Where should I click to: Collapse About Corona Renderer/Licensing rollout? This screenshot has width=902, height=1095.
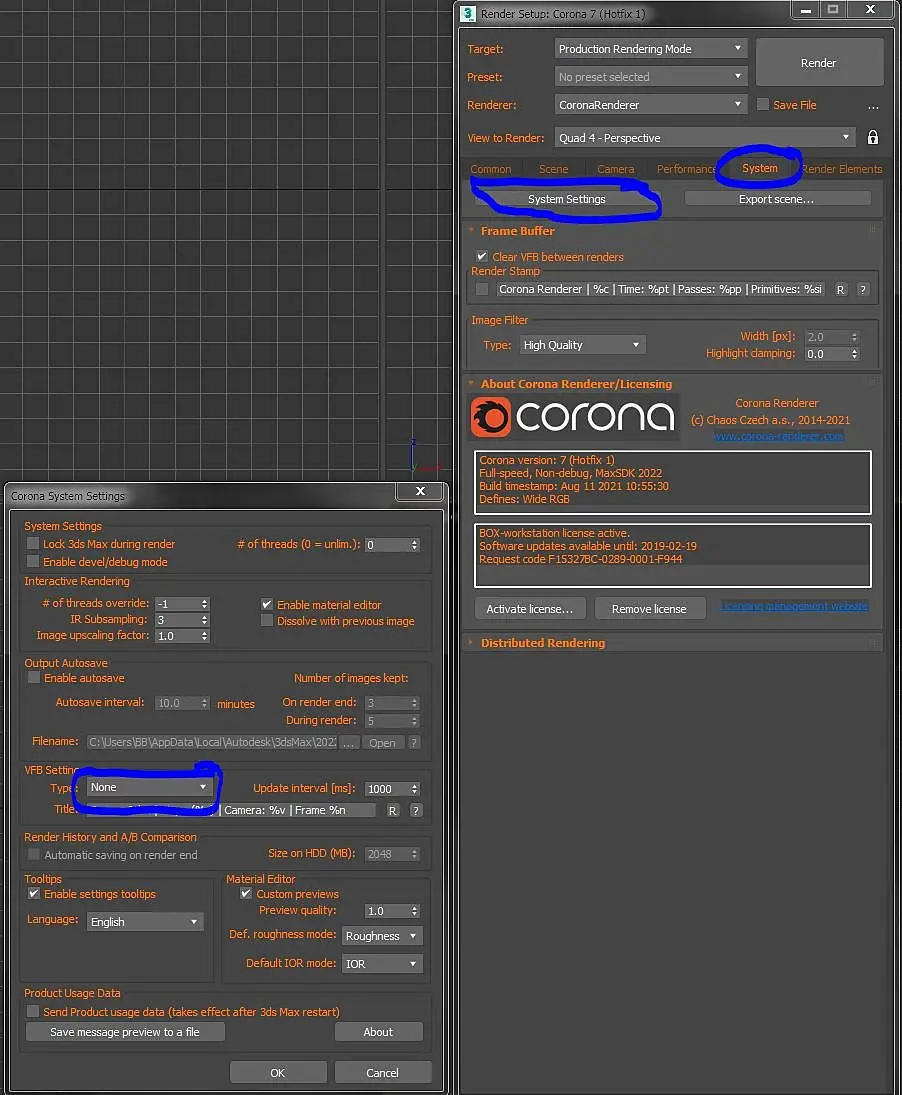click(x=576, y=384)
